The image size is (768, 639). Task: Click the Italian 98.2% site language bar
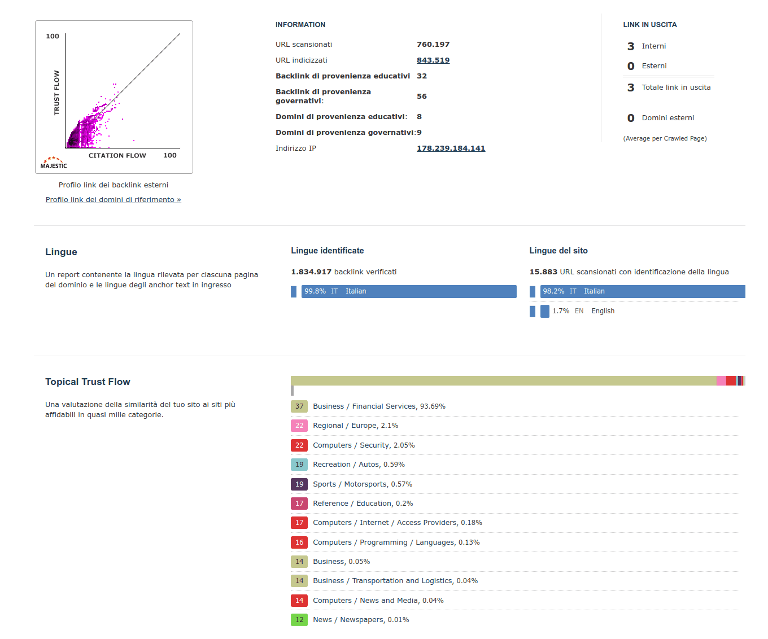(x=642, y=291)
